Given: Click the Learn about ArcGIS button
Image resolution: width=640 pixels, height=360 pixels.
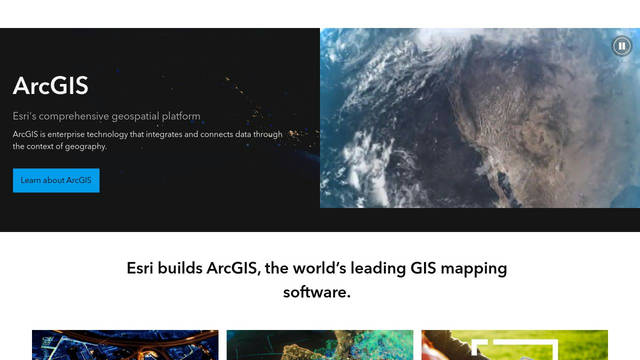Looking at the screenshot, I should click(x=56, y=180).
